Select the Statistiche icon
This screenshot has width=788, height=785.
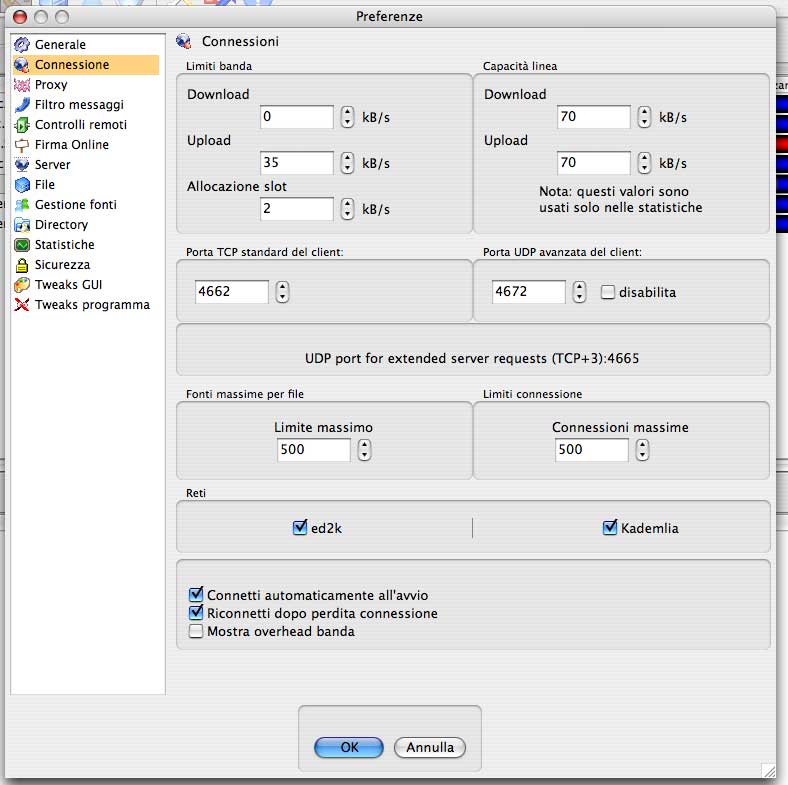(22, 245)
